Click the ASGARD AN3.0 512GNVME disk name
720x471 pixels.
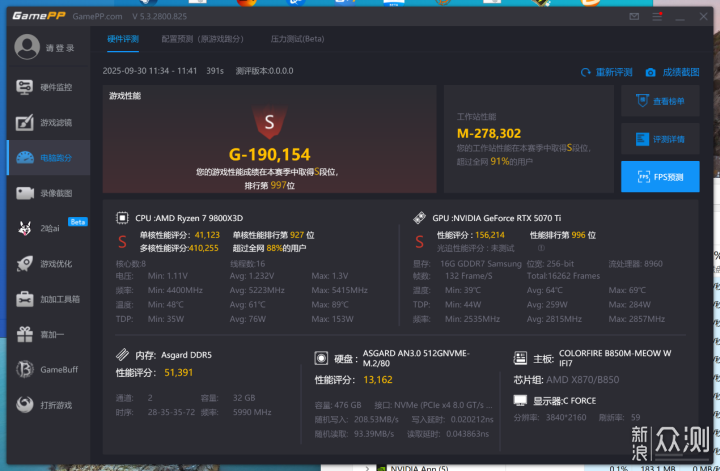click(416, 358)
